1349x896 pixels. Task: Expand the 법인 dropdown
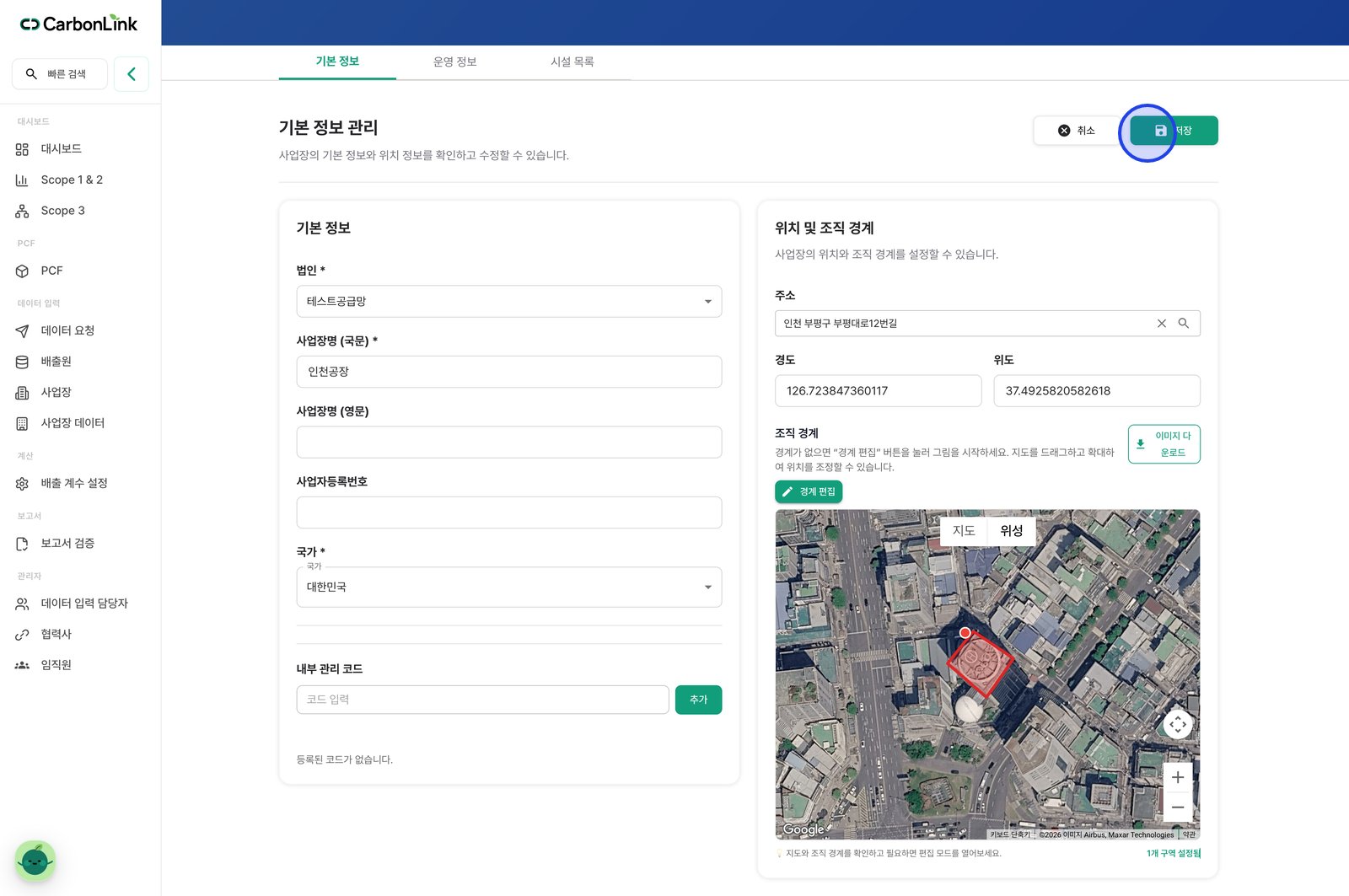pyautogui.click(x=509, y=302)
